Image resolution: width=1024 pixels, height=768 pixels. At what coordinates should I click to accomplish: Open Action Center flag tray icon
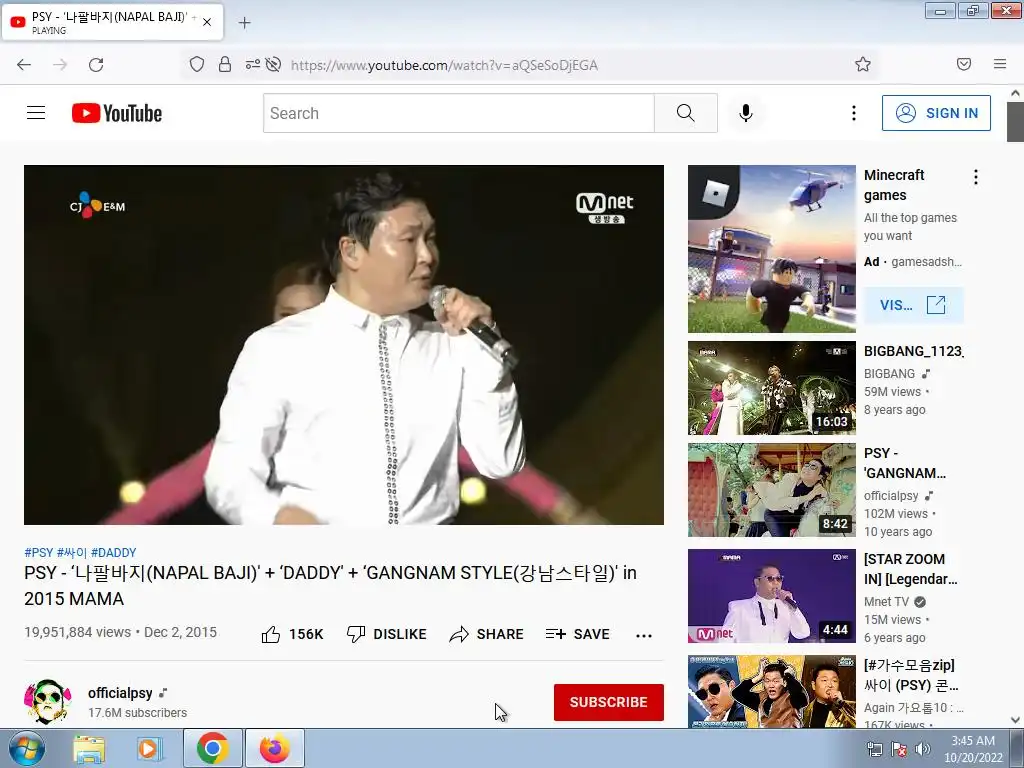(899, 749)
